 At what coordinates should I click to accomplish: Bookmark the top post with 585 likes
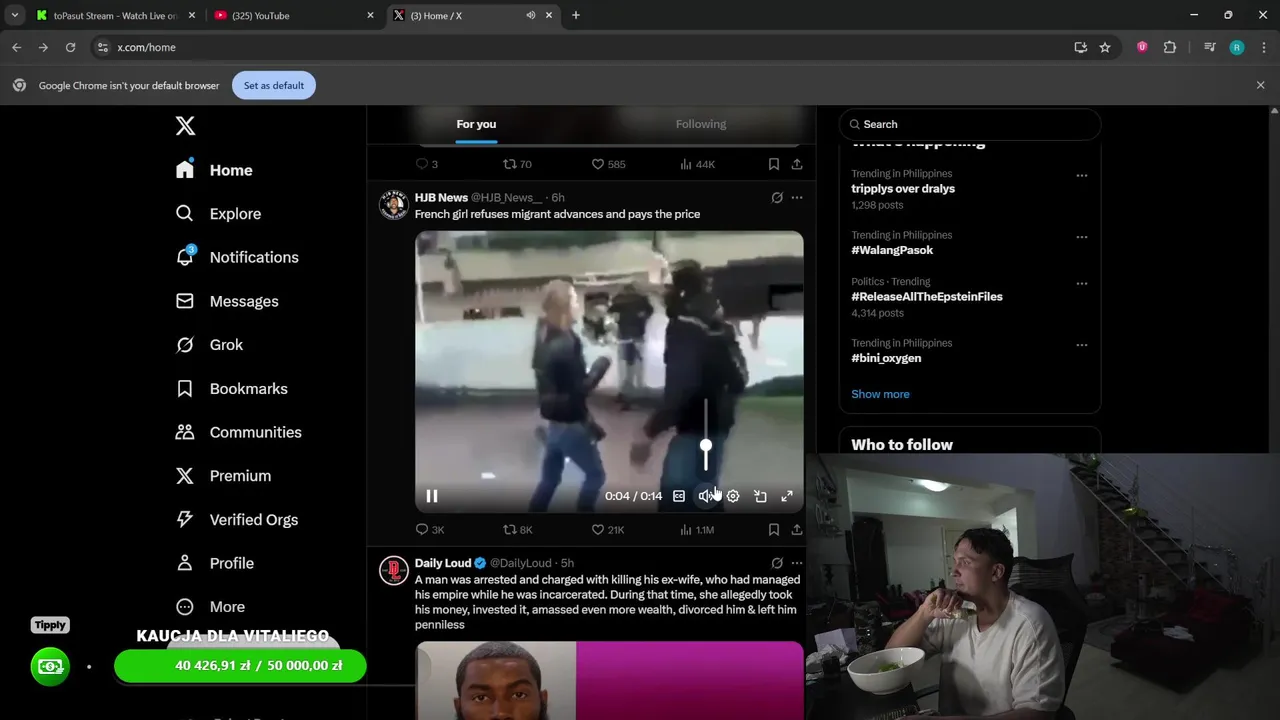[774, 164]
